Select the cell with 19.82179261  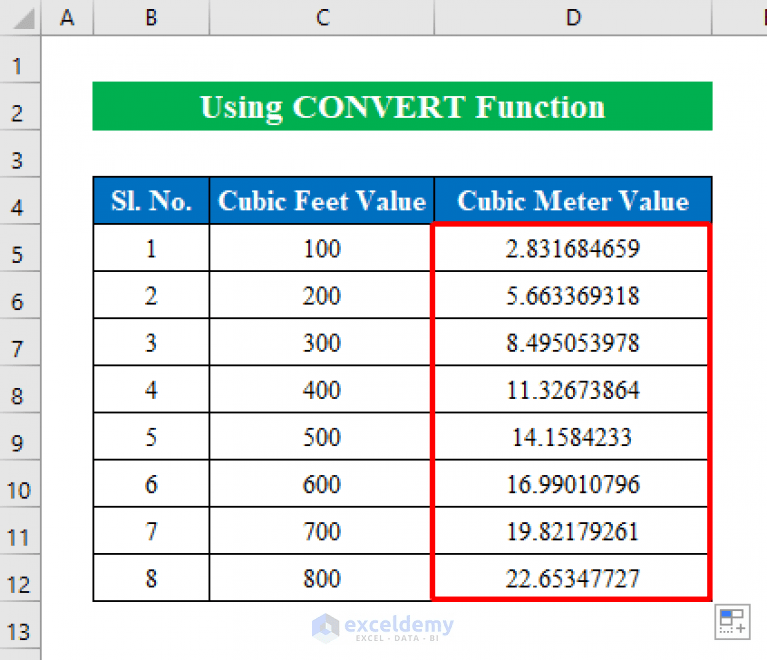(x=573, y=530)
